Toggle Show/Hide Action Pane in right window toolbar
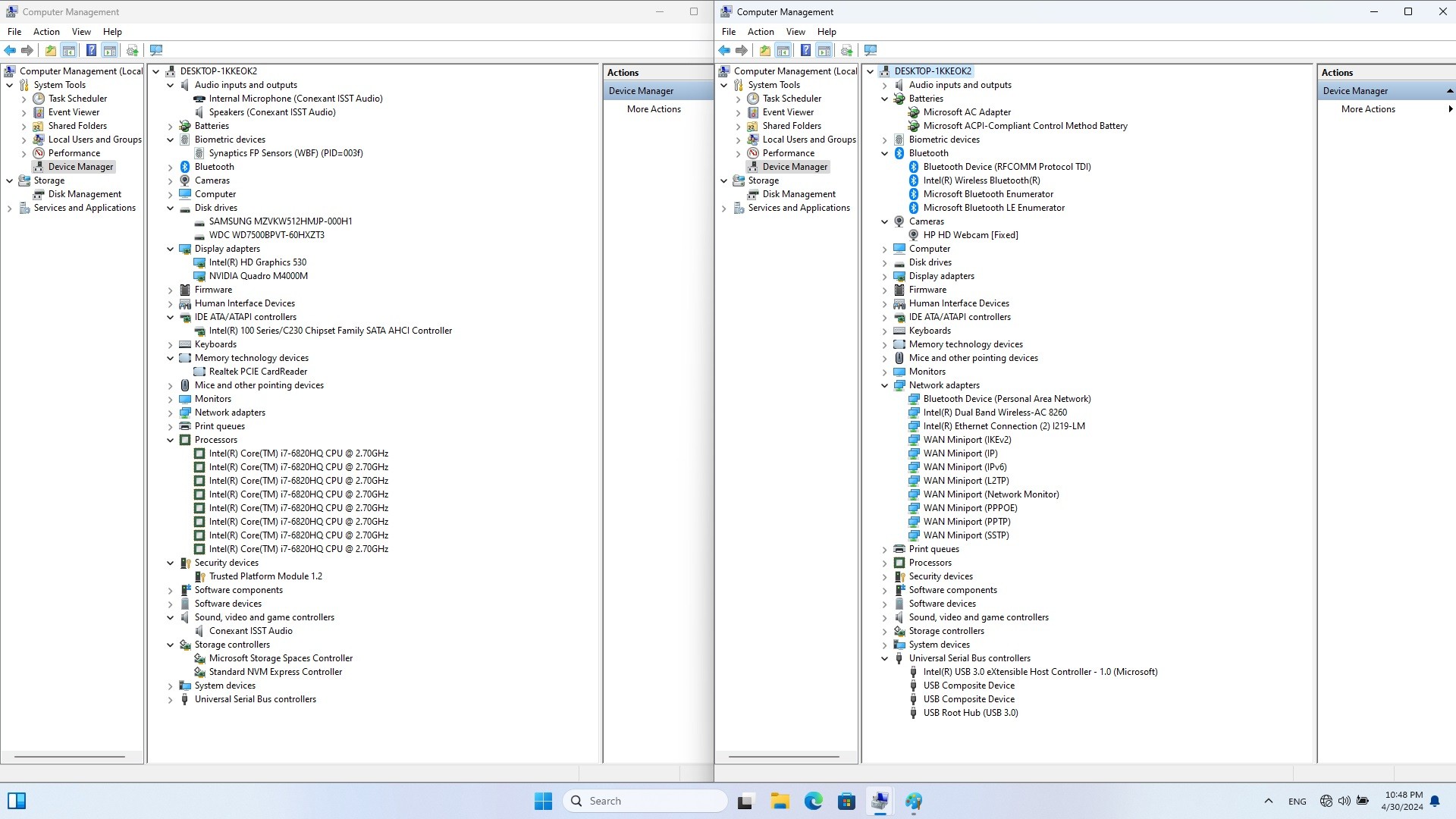Viewport: 1456px width, 819px height. point(824,51)
